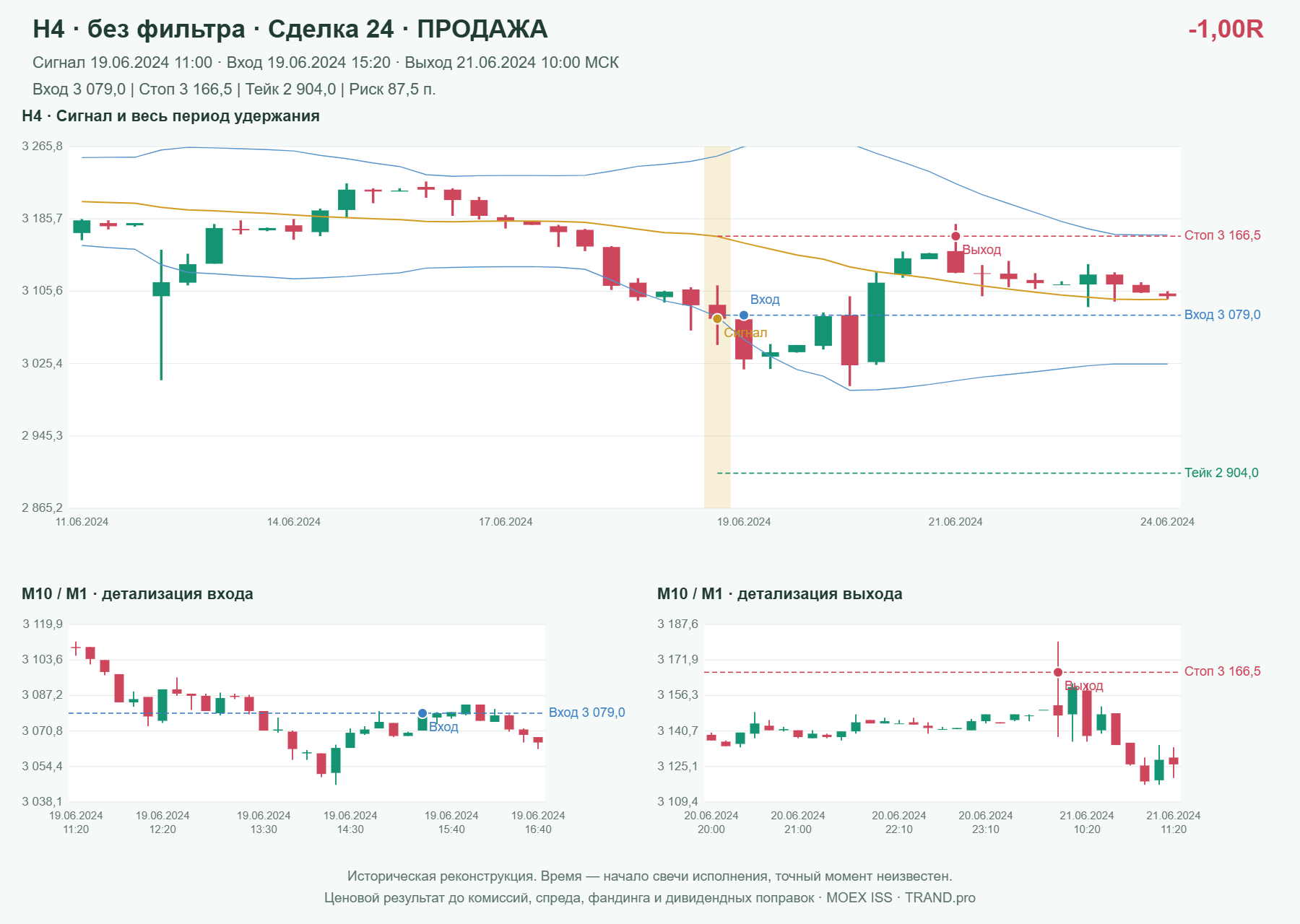Click the 'Вход 3 079,0' label in entry detail chart
This screenshot has height=924, width=1300.
[586, 712]
